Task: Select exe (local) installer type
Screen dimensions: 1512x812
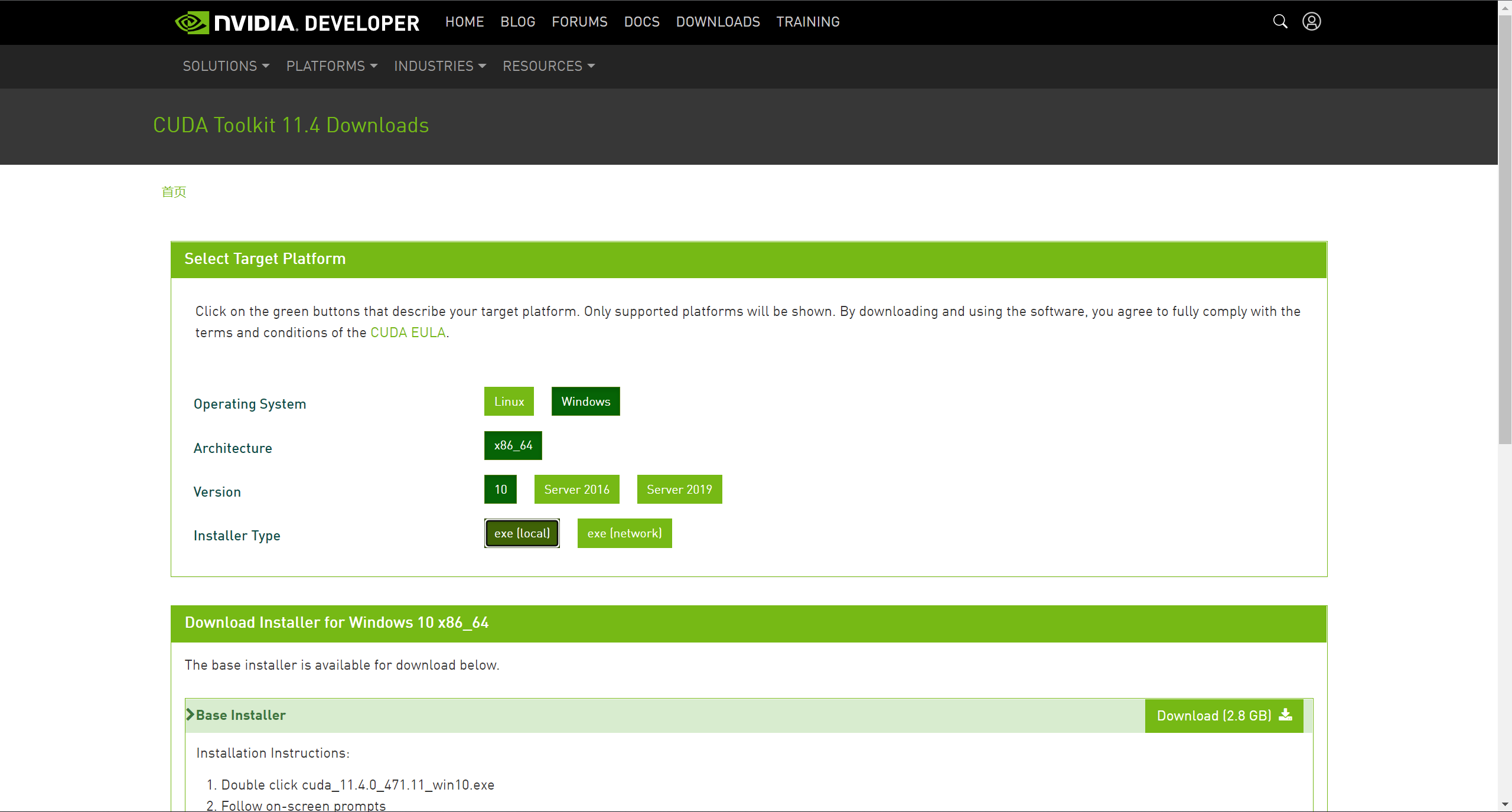Action: 522,533
